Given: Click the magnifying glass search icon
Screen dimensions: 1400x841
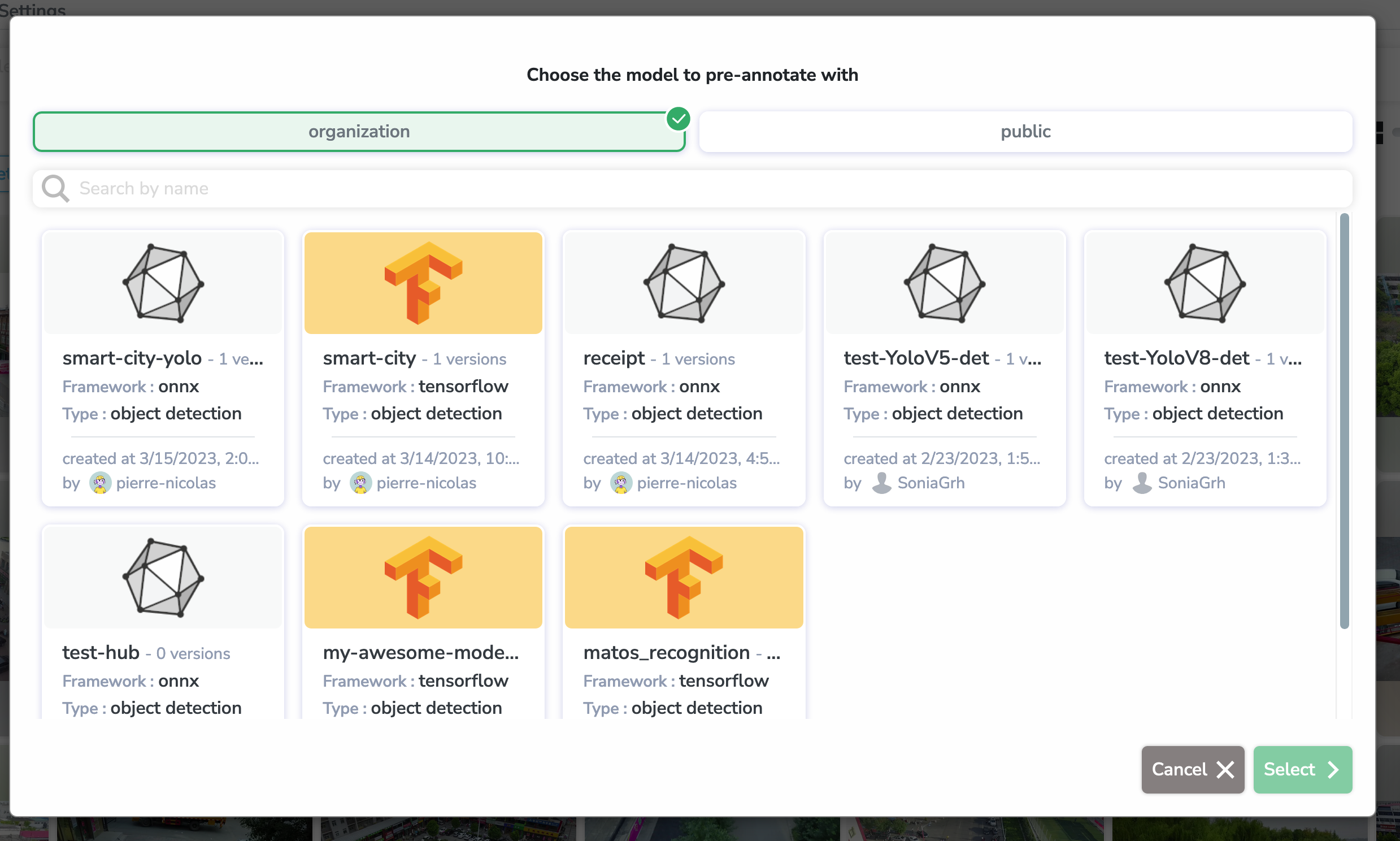Looking at the screenshot, I should coord(55,188).
